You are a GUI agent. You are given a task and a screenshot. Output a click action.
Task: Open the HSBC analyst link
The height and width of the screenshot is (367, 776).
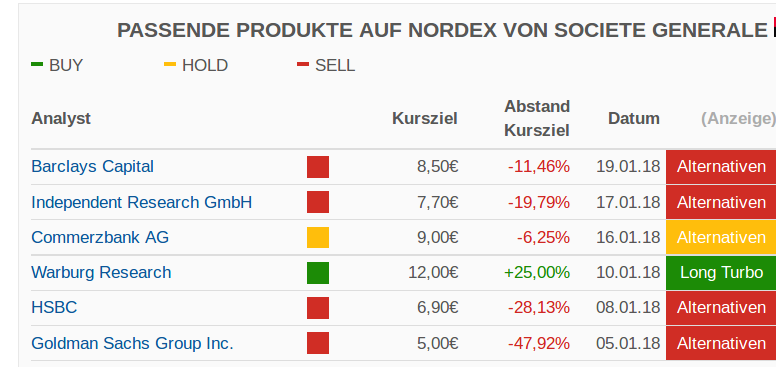click(54, 308)
